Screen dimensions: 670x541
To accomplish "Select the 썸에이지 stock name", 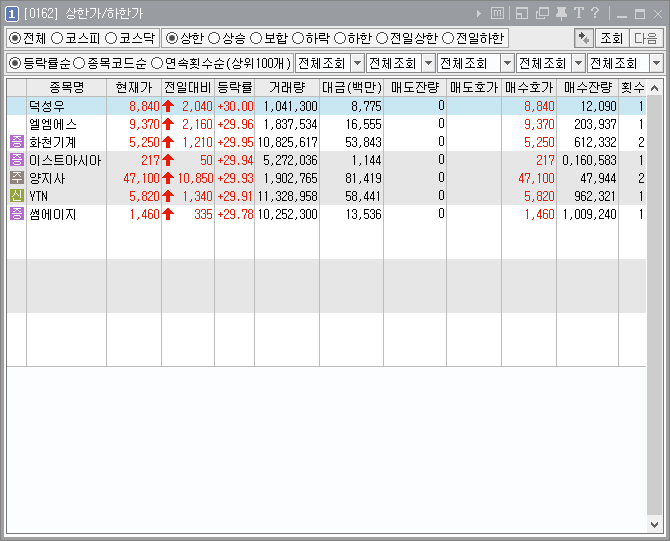I will pos(53,214).
